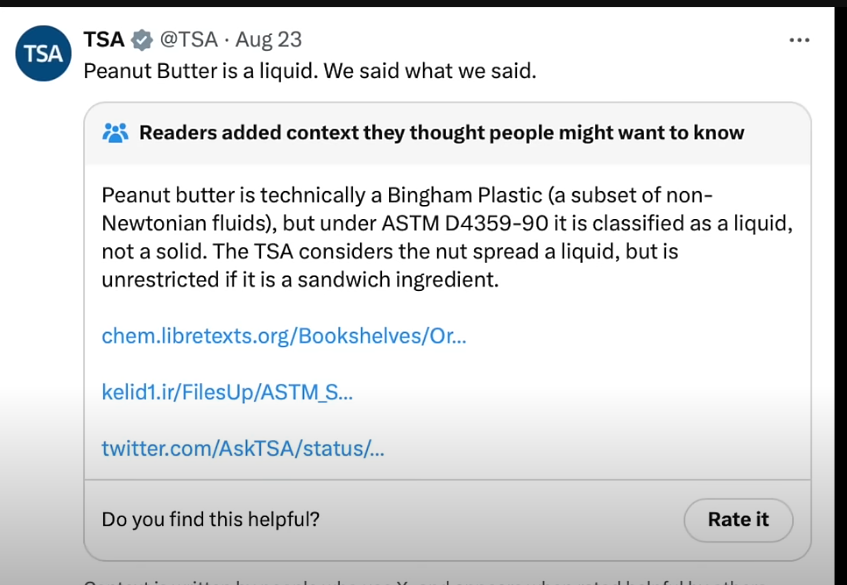Viewport: 847px width, 585px height.
Task: Select the TSA display name
Action: tap(104, 39)
